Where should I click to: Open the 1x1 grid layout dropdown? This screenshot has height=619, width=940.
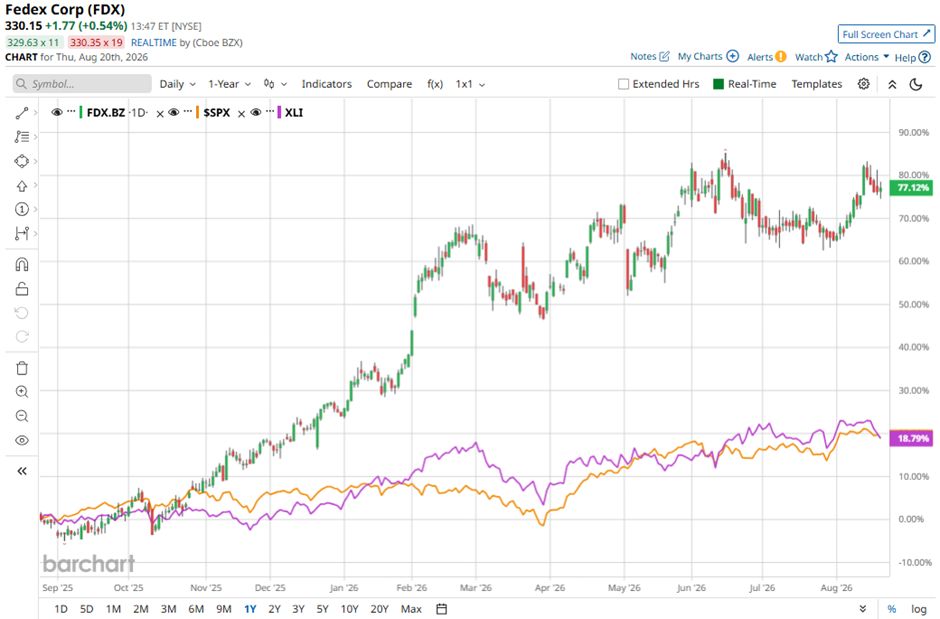(470, 84)
